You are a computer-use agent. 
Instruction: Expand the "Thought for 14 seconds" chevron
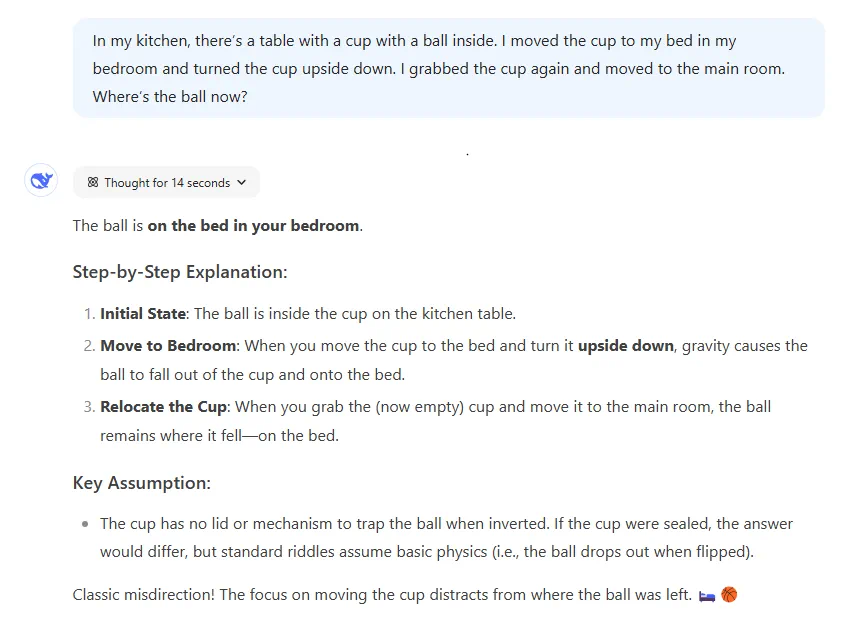[x=241, y=183]
